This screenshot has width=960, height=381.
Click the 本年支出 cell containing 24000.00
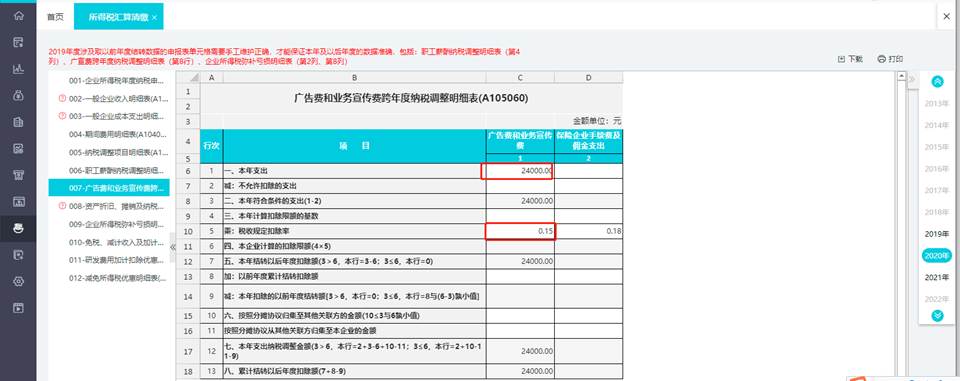click(520, 171)
